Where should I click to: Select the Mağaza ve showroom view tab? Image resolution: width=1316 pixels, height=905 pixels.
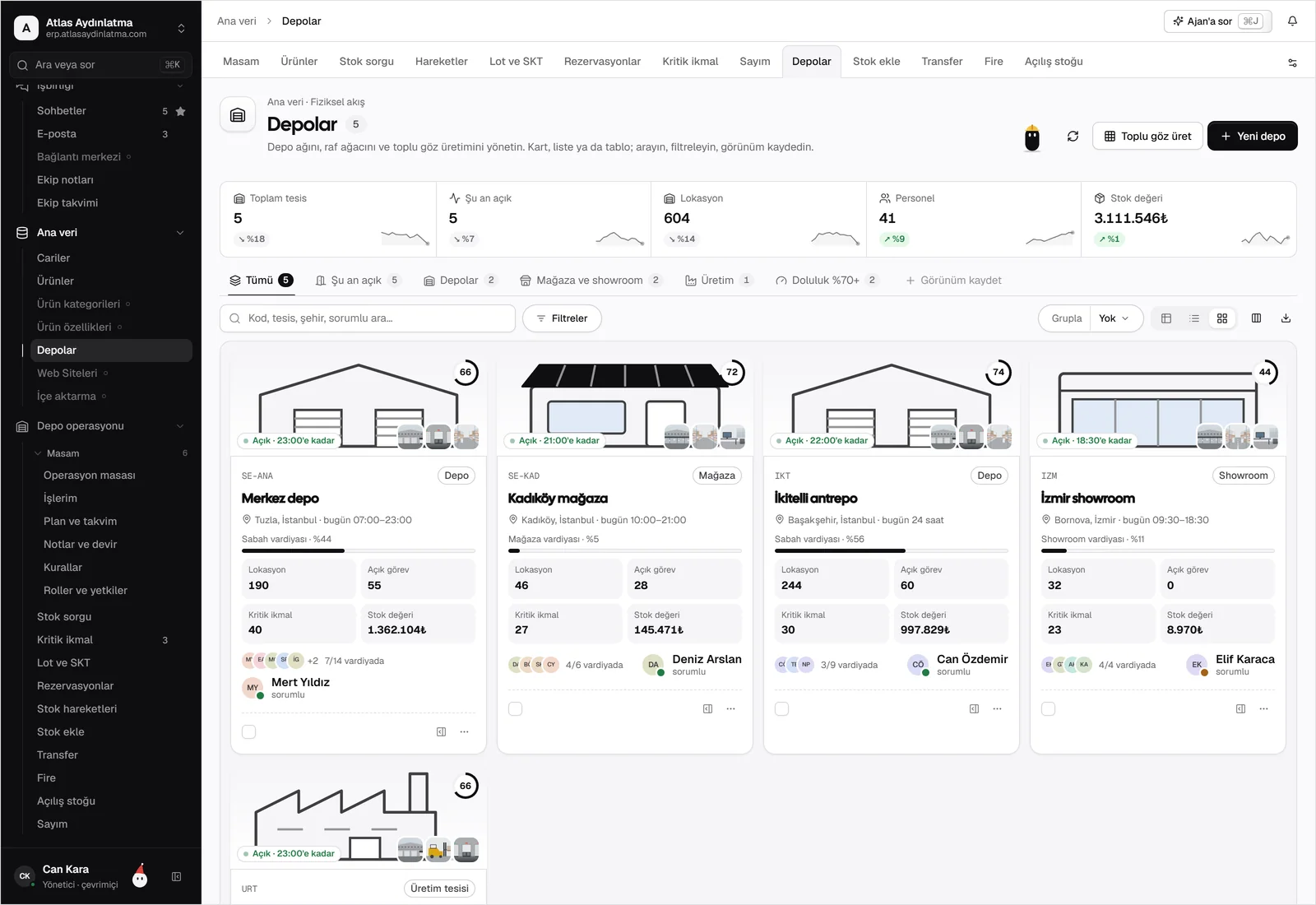tap(590, 281)
